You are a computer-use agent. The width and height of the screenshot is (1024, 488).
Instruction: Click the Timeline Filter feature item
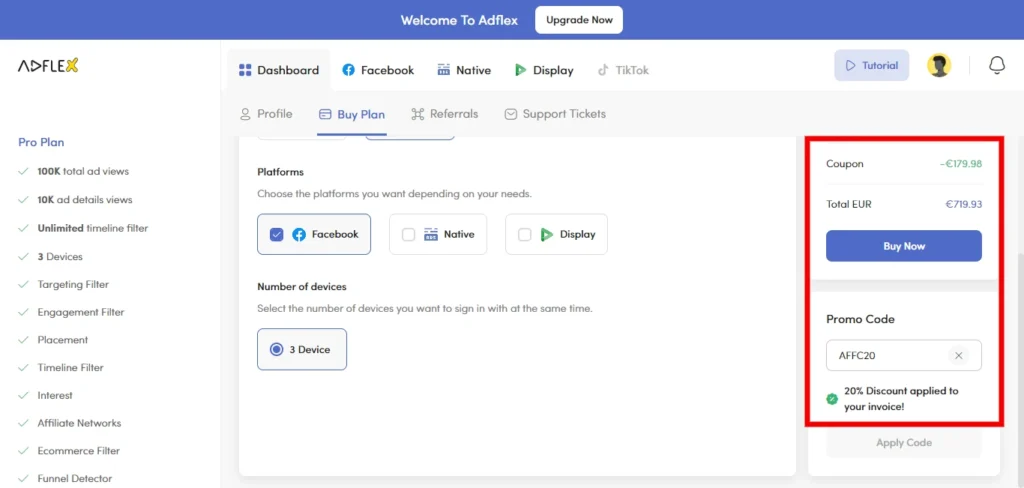71,368
